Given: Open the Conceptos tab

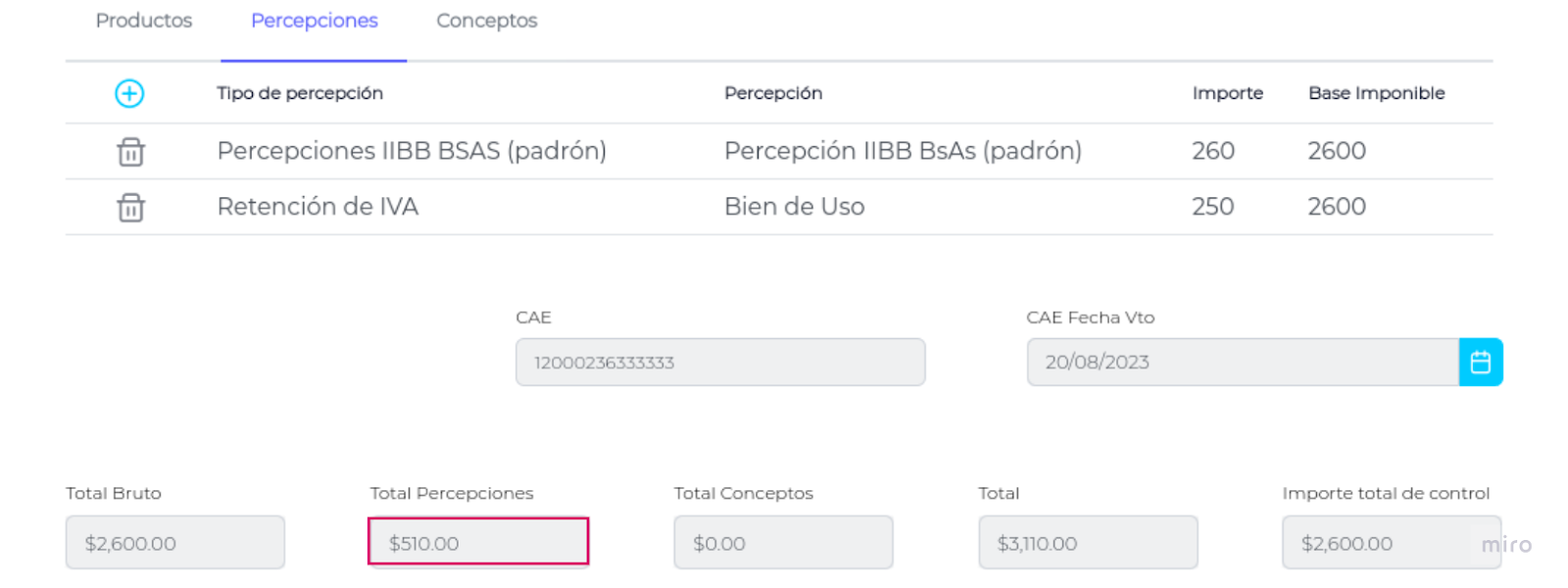Looking at the screenshot, I should click(486, 21).
